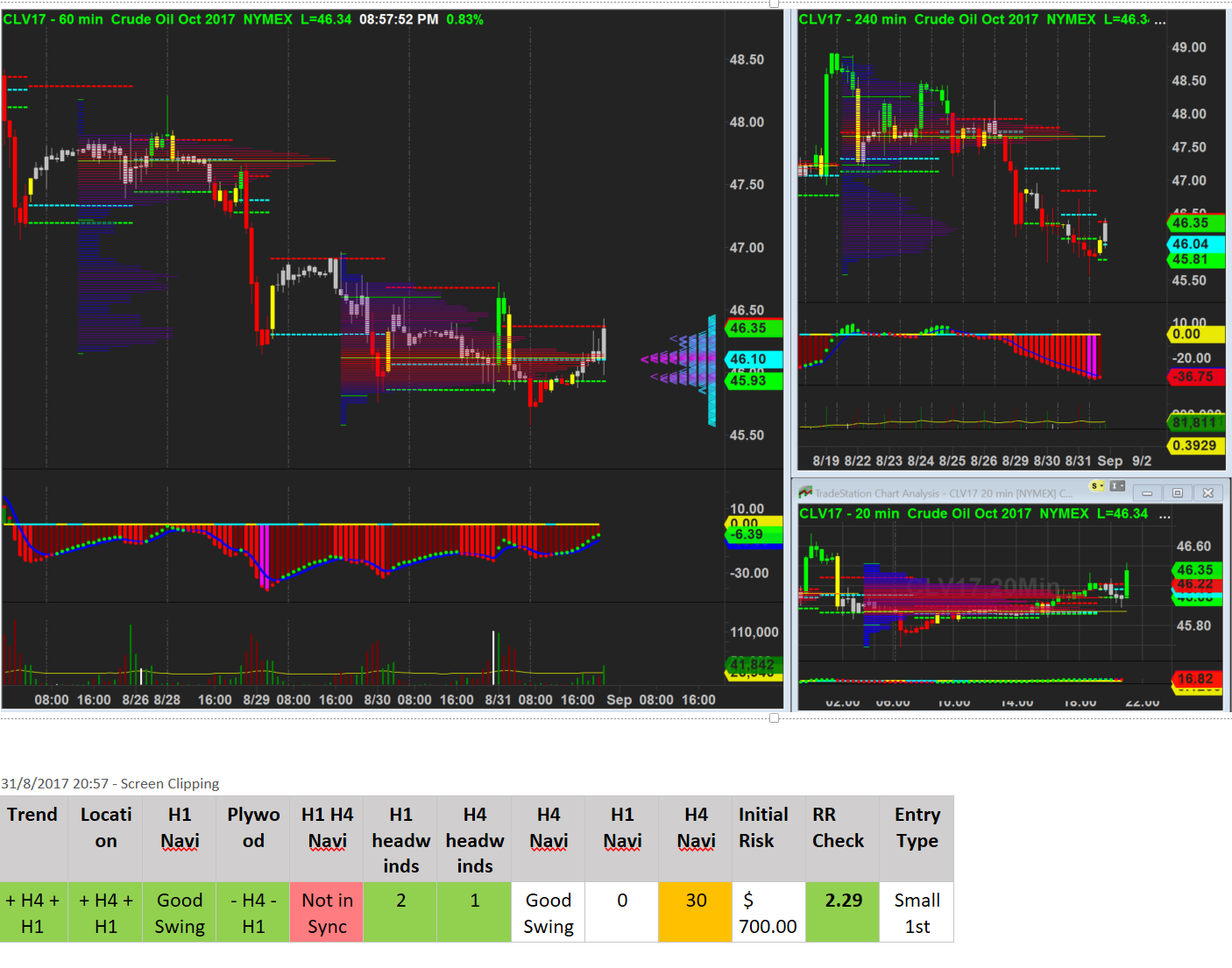Select the Plywood column header cell

point(252,838)
